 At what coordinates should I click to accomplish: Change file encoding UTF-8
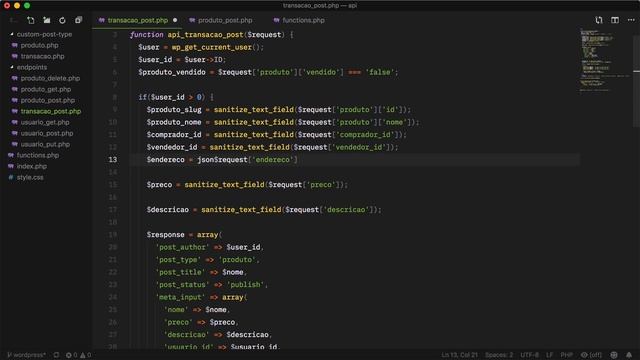tap(529, 355)
